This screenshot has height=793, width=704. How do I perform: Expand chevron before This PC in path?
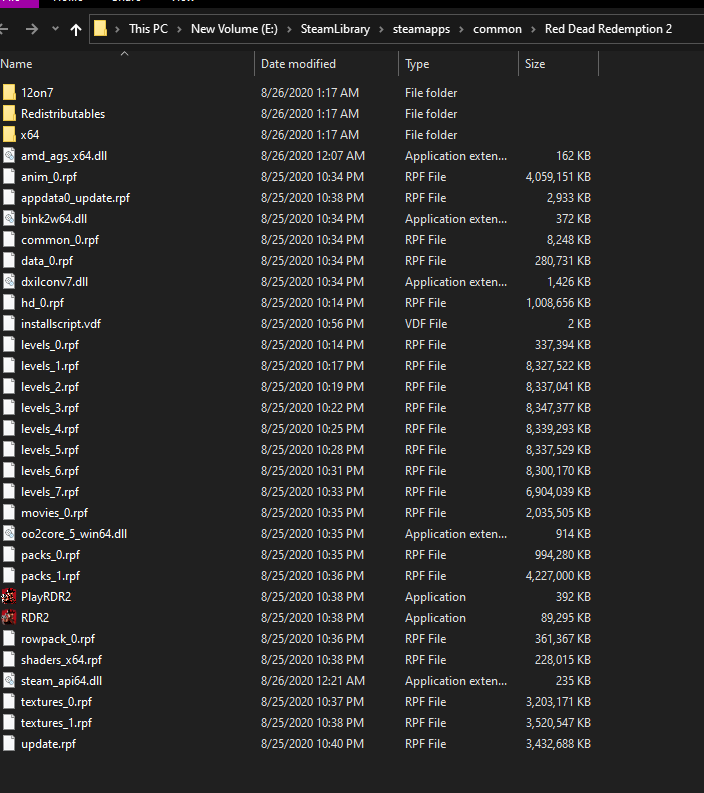(x=117, y=29)
